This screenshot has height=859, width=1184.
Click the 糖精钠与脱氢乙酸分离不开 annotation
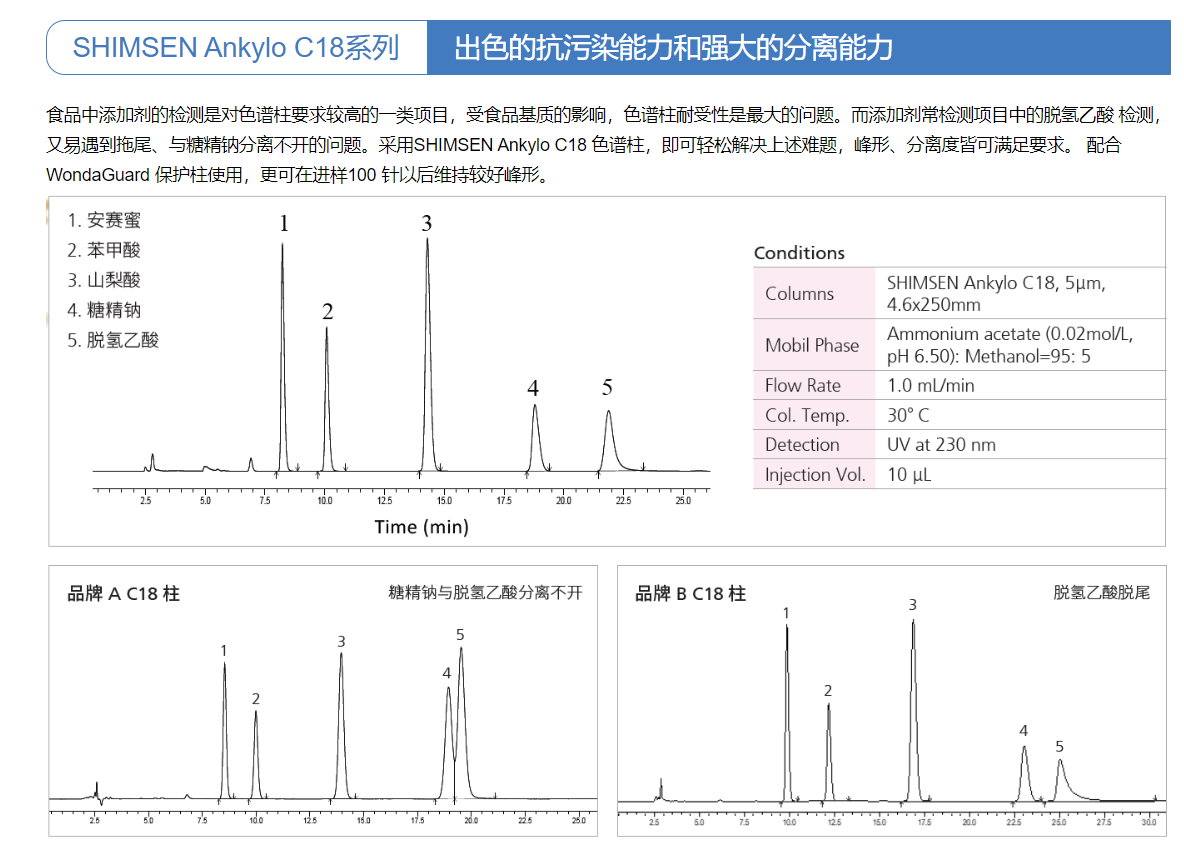pos(485,593)
